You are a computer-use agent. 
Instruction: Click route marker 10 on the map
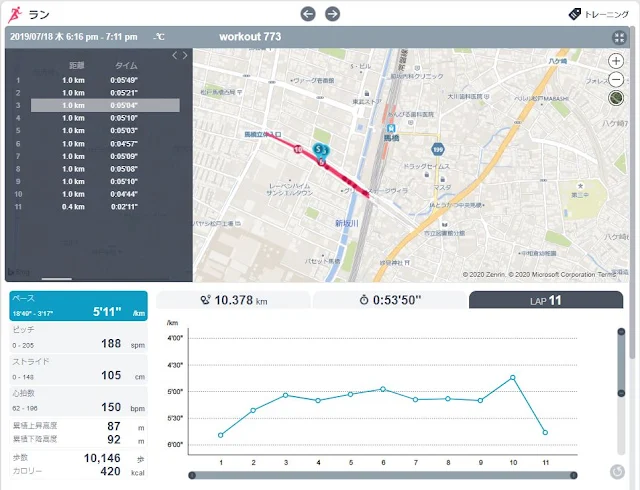pyautogui.click(x=298, y=149)
